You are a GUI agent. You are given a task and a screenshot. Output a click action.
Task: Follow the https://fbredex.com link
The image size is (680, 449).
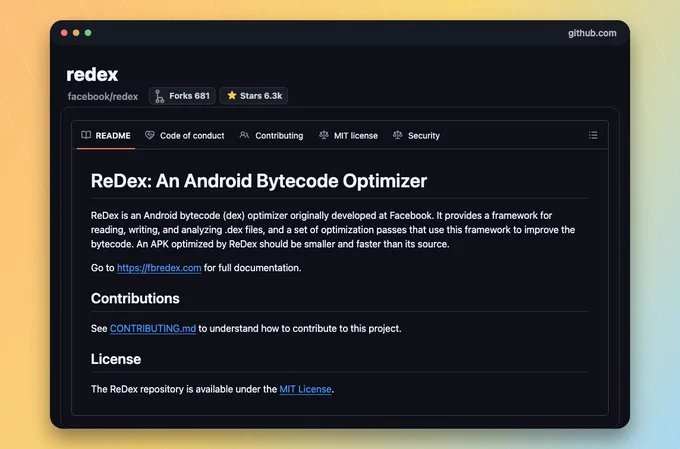[x=159, y=268]
